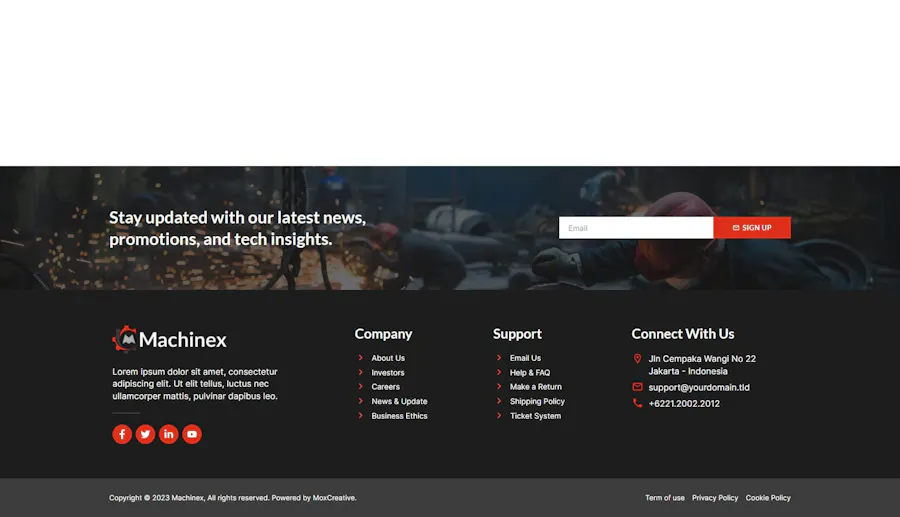Open the Privacy Policy link

pos(715,497)
